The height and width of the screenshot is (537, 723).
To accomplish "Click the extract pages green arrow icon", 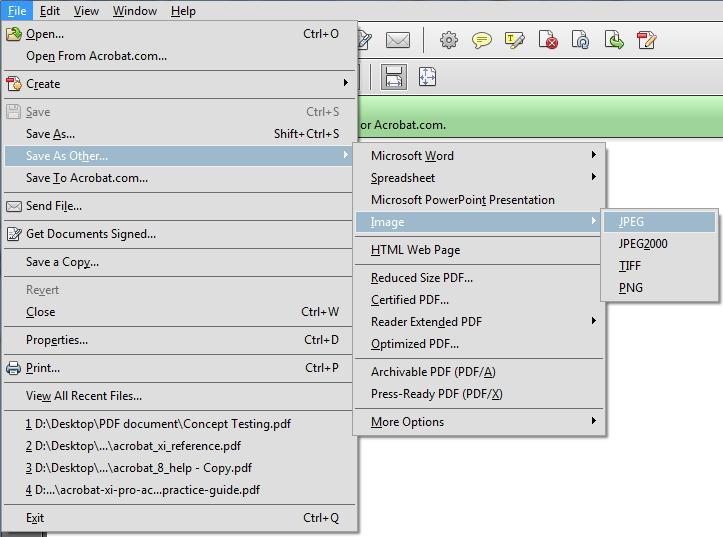I will tap(614, 40).
